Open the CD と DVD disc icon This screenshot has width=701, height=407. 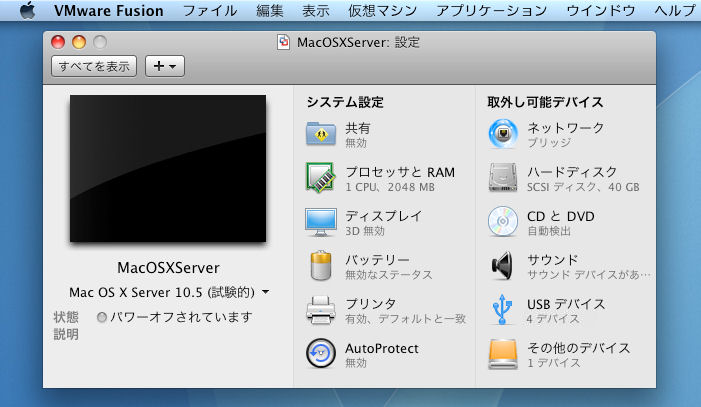[x=503, y=221]
